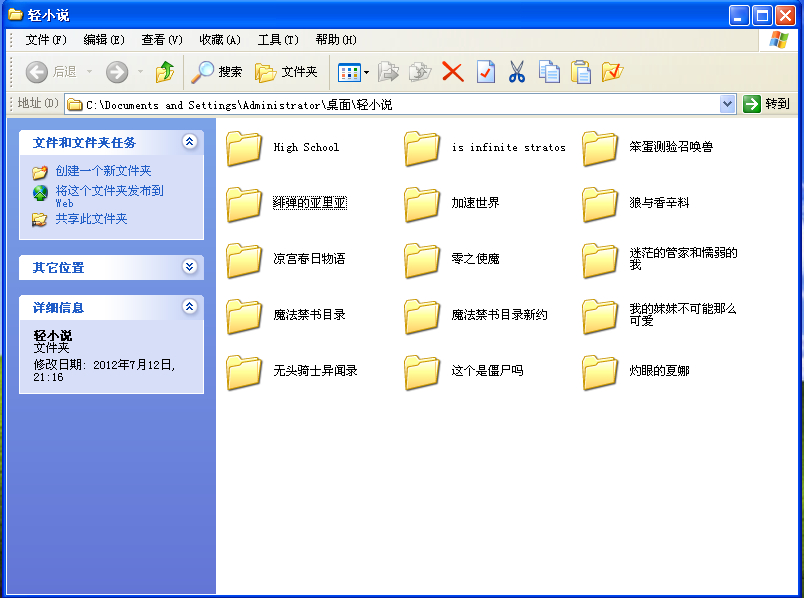This screenshot has height=598, width=804.
Task: Go up one folder level icon
Action: point(165,72)
